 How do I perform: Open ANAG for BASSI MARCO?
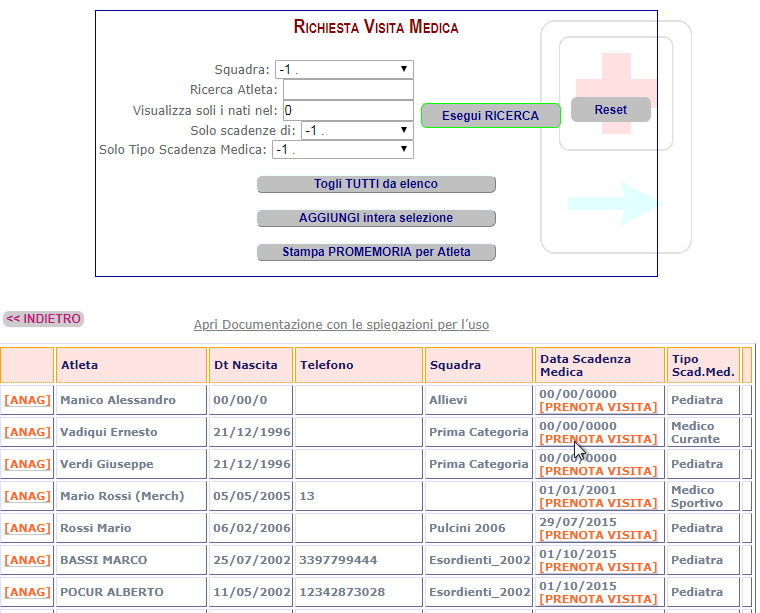click(x=27, y=560)
